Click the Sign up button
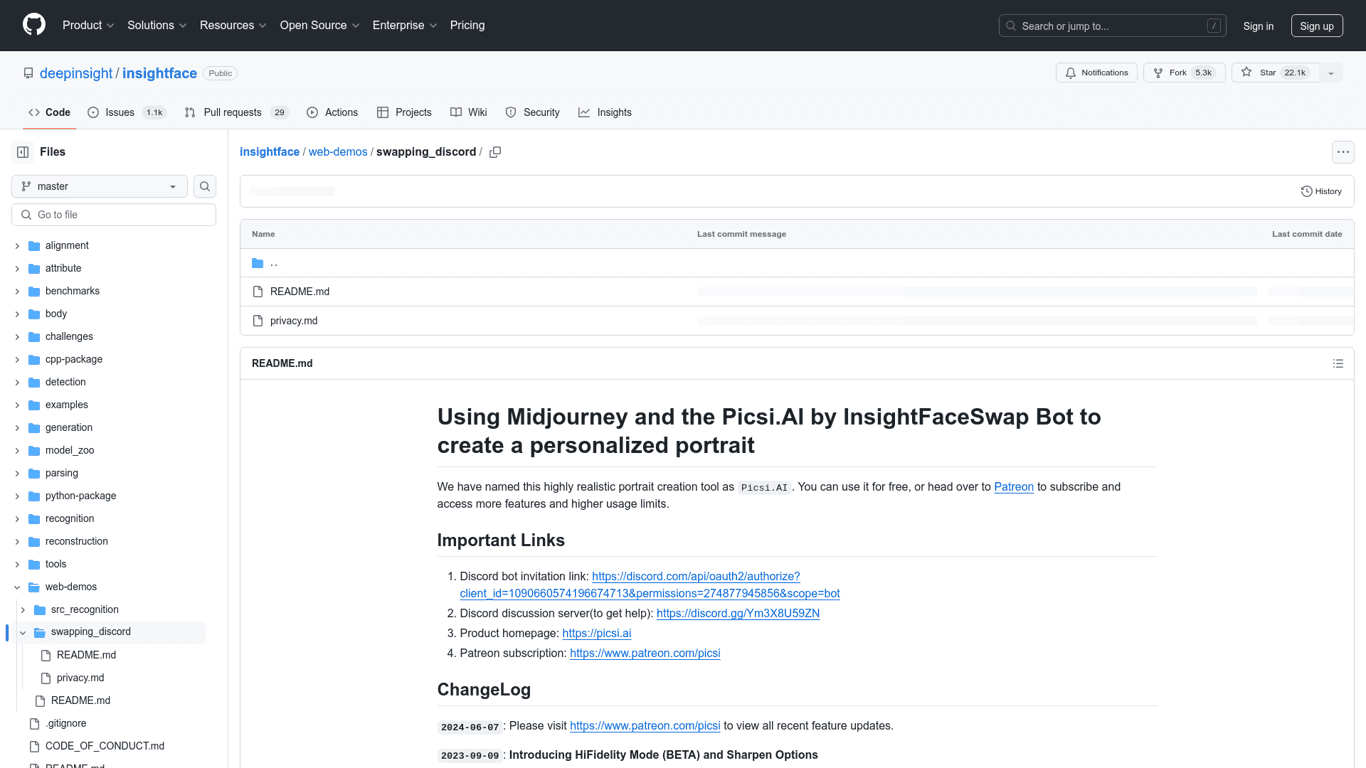Image resolution: width=1366 pixels, height=768 pixels. 1316,26
